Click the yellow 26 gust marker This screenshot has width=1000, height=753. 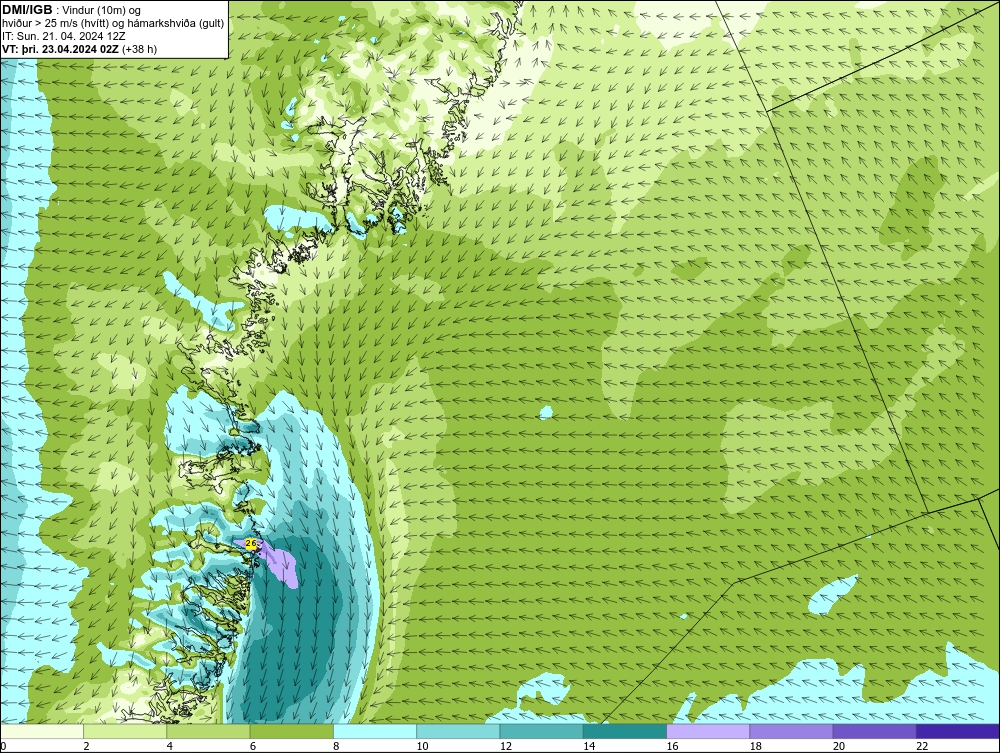point(251,544)
